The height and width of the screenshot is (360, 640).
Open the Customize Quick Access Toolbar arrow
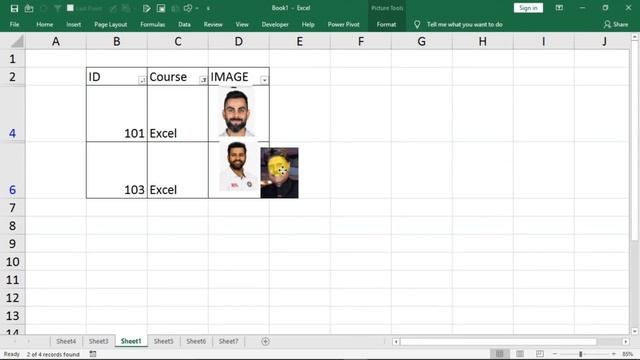[x=208, y=8]
